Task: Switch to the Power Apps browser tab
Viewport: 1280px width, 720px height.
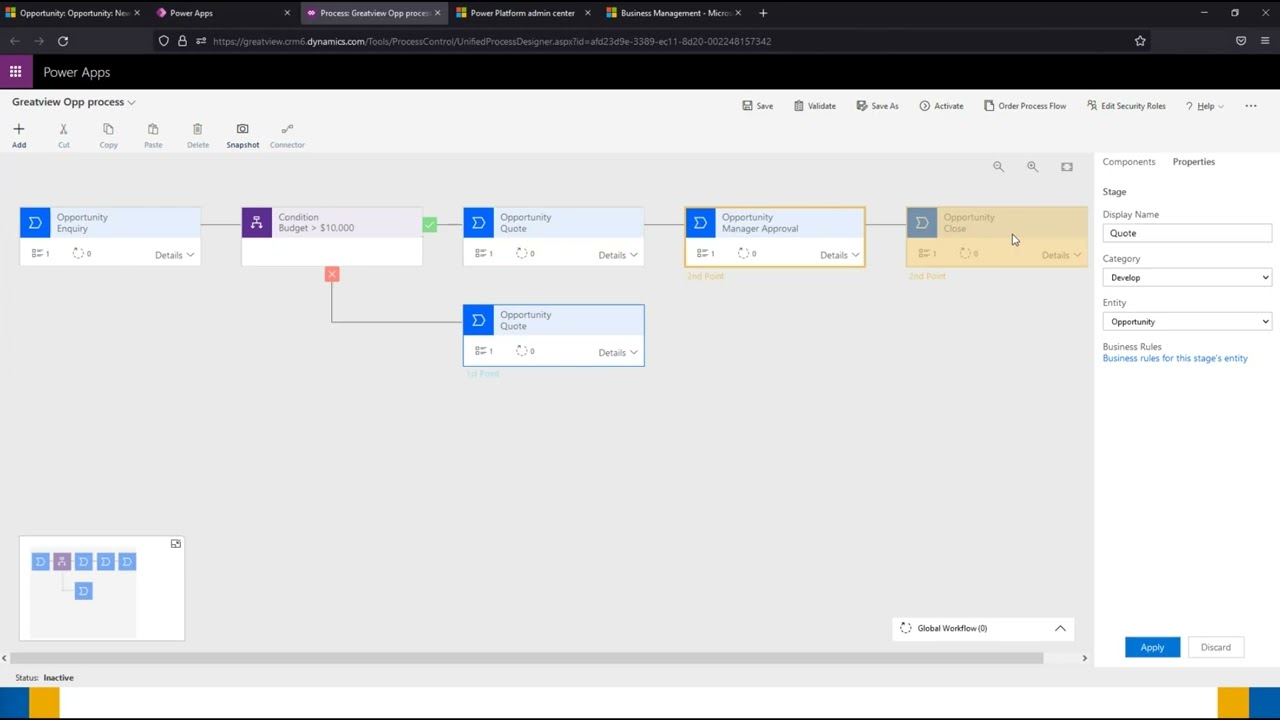Action: coord(223,13)
